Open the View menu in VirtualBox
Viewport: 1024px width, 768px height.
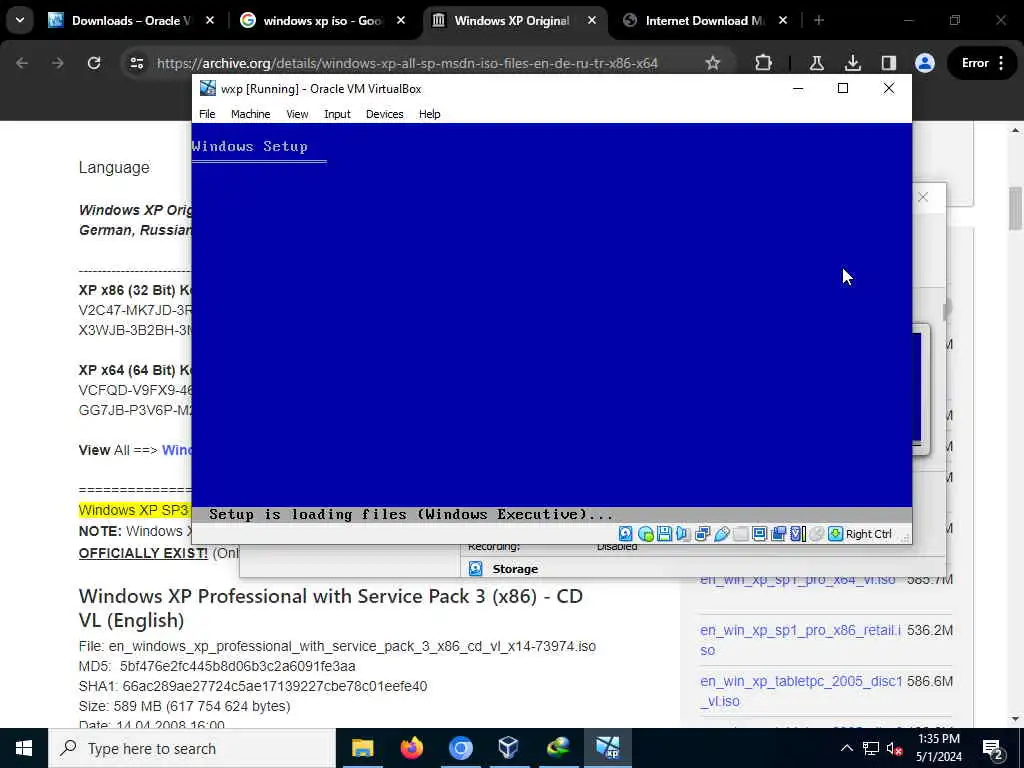point(296,114)
